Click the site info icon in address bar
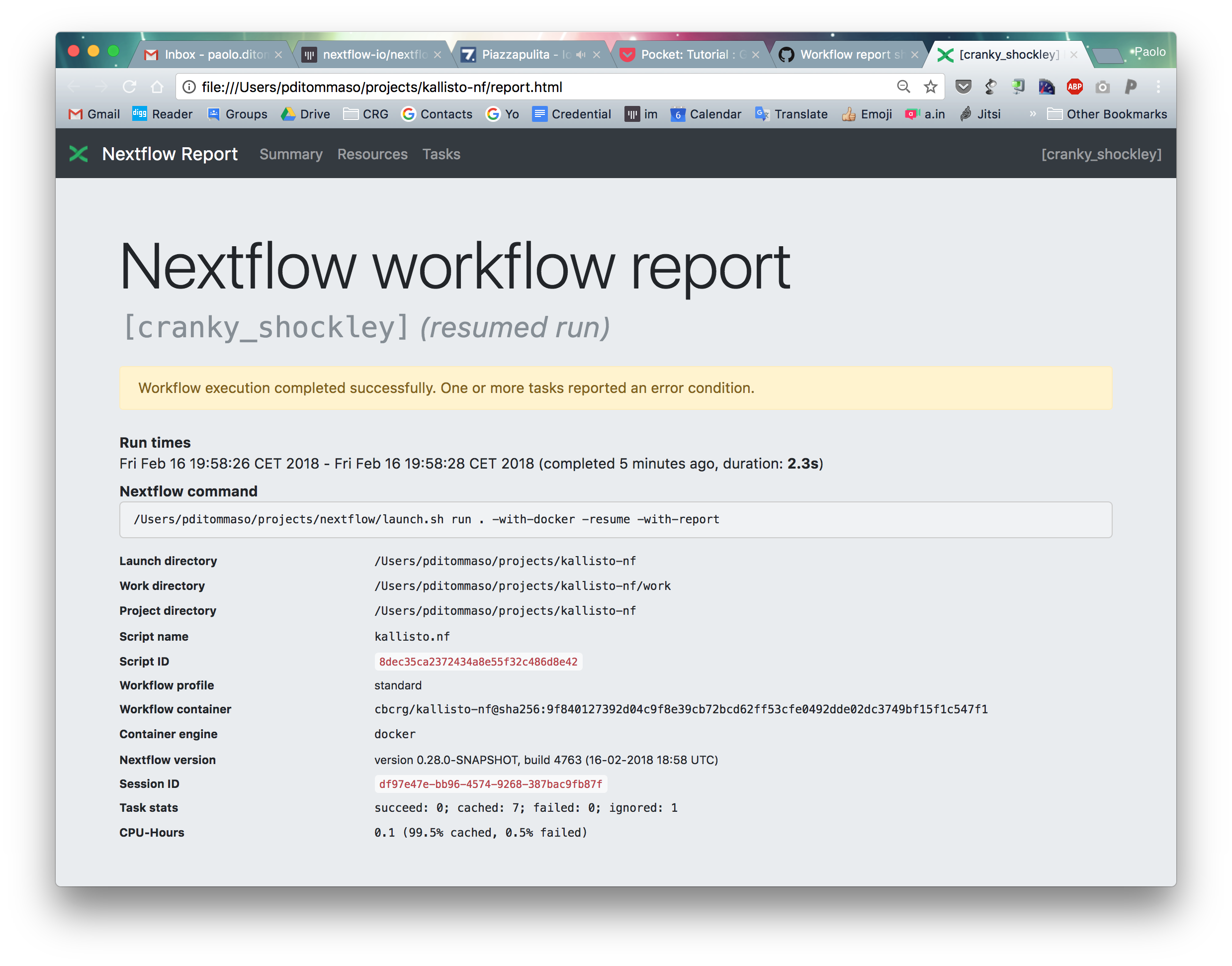This screenshot has width=1232, height=966. [x=189, y=87]
